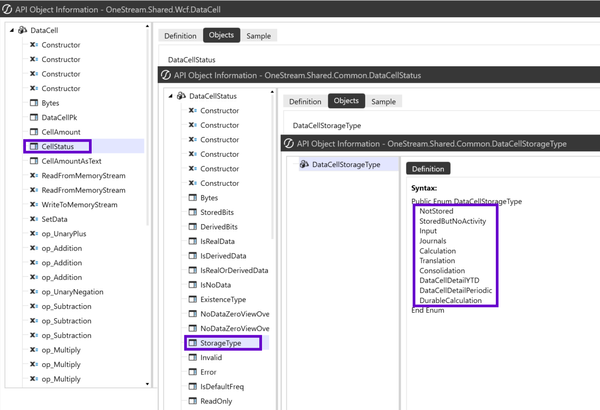Click the property icon beside StoredBits
Viewport: 600px width, 410px height.
point(192,212)
